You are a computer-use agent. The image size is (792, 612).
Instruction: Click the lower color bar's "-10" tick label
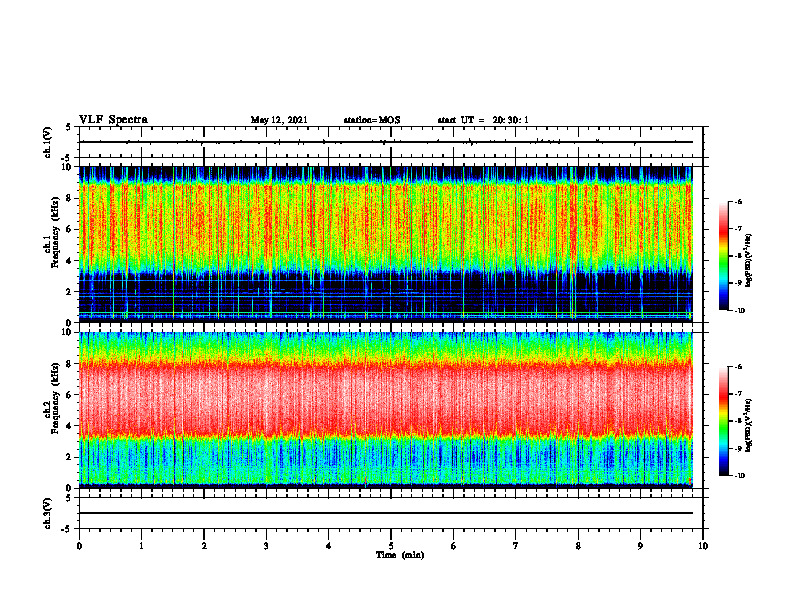pyautogui.click(x=740, y=476)
